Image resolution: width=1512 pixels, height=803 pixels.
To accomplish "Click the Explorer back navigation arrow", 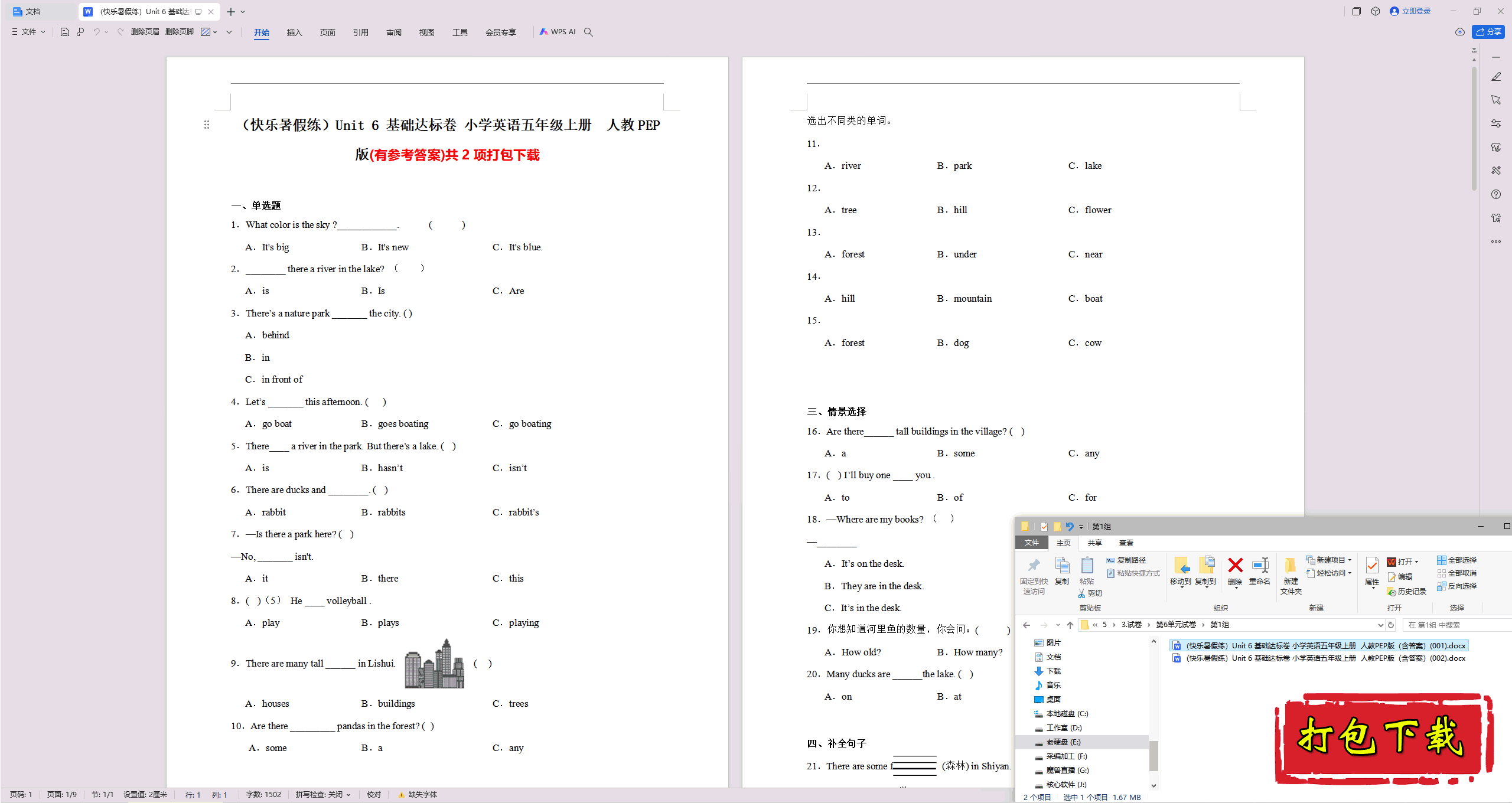I will pos(1027,625).
